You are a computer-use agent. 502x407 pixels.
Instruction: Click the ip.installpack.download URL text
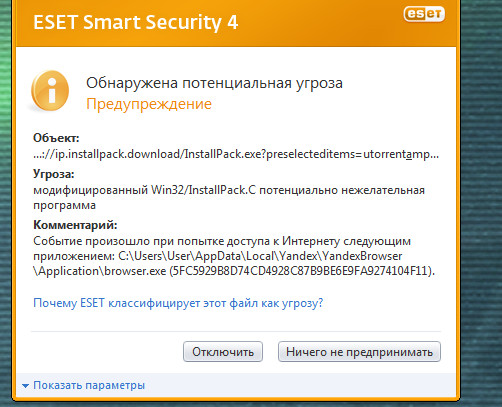point(236,154)
